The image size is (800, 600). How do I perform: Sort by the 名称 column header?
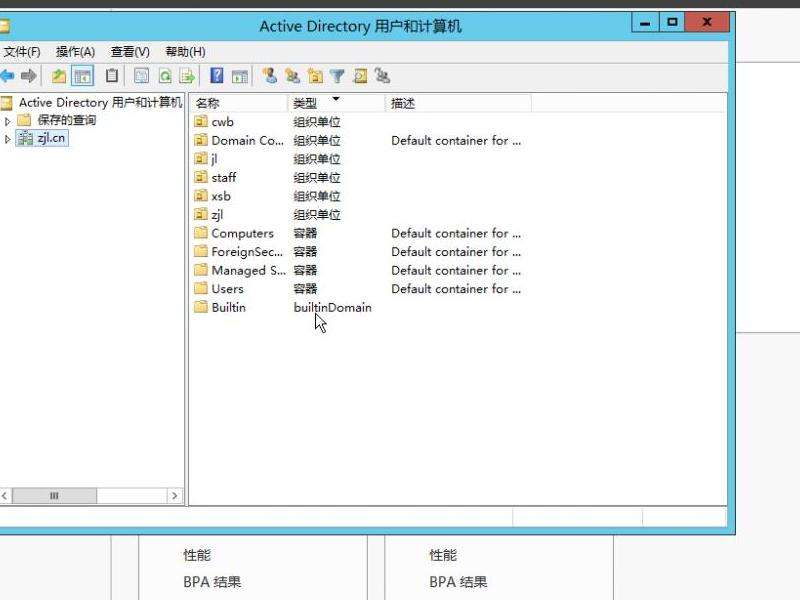click(x=238, y=103)
